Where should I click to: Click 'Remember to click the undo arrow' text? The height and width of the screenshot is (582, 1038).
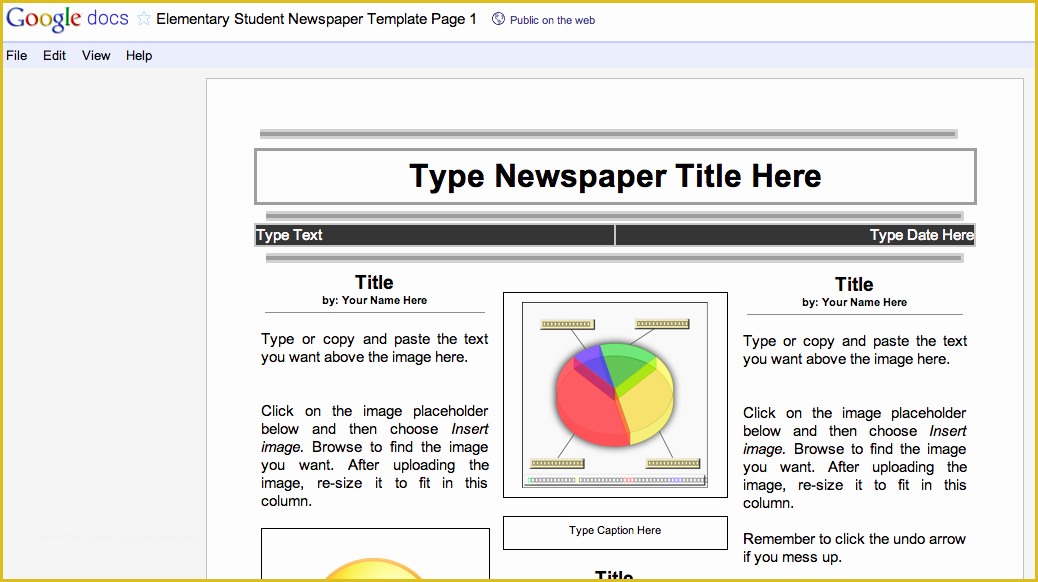click(855, 548)
